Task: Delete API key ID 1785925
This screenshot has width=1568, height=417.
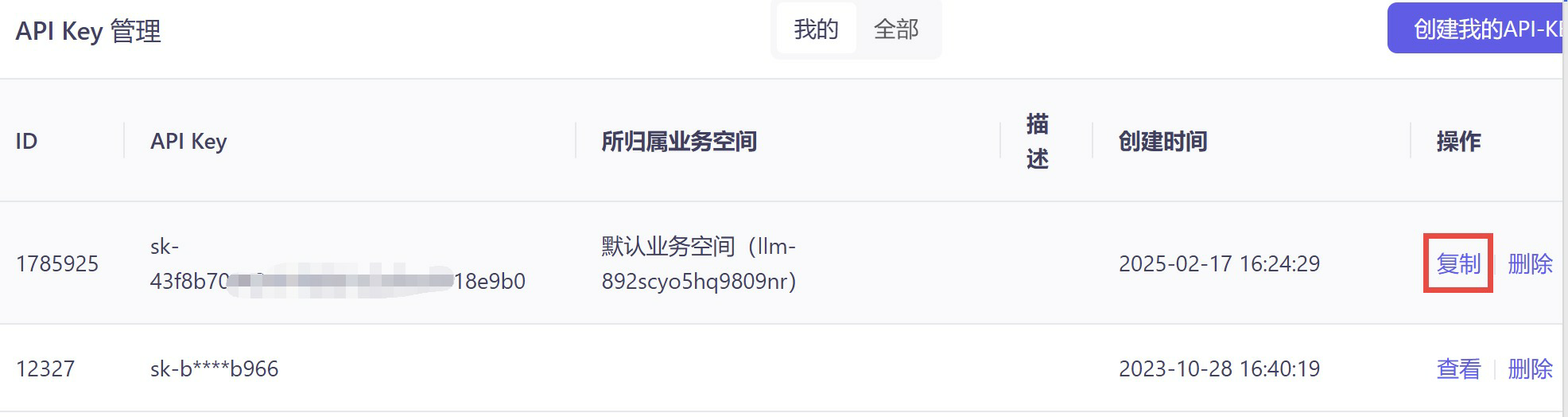Action: pyautogui.click(x=1530, y=263)
